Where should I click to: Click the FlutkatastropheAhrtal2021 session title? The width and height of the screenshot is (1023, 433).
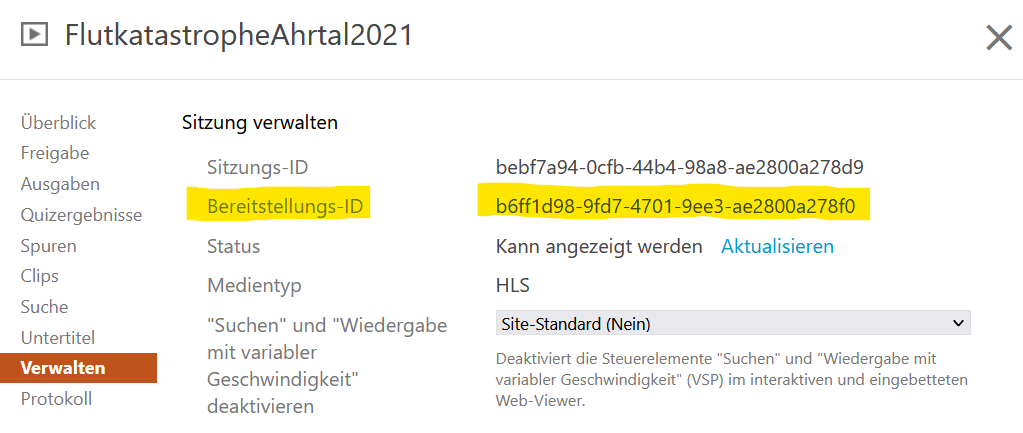(239, 35)
